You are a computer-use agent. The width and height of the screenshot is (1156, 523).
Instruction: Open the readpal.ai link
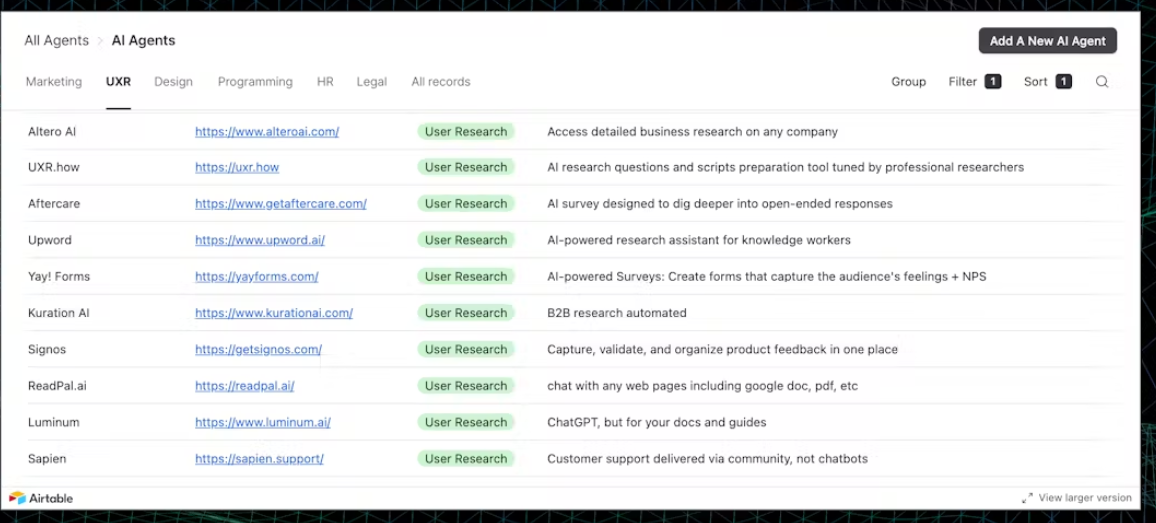click(245, 386)
